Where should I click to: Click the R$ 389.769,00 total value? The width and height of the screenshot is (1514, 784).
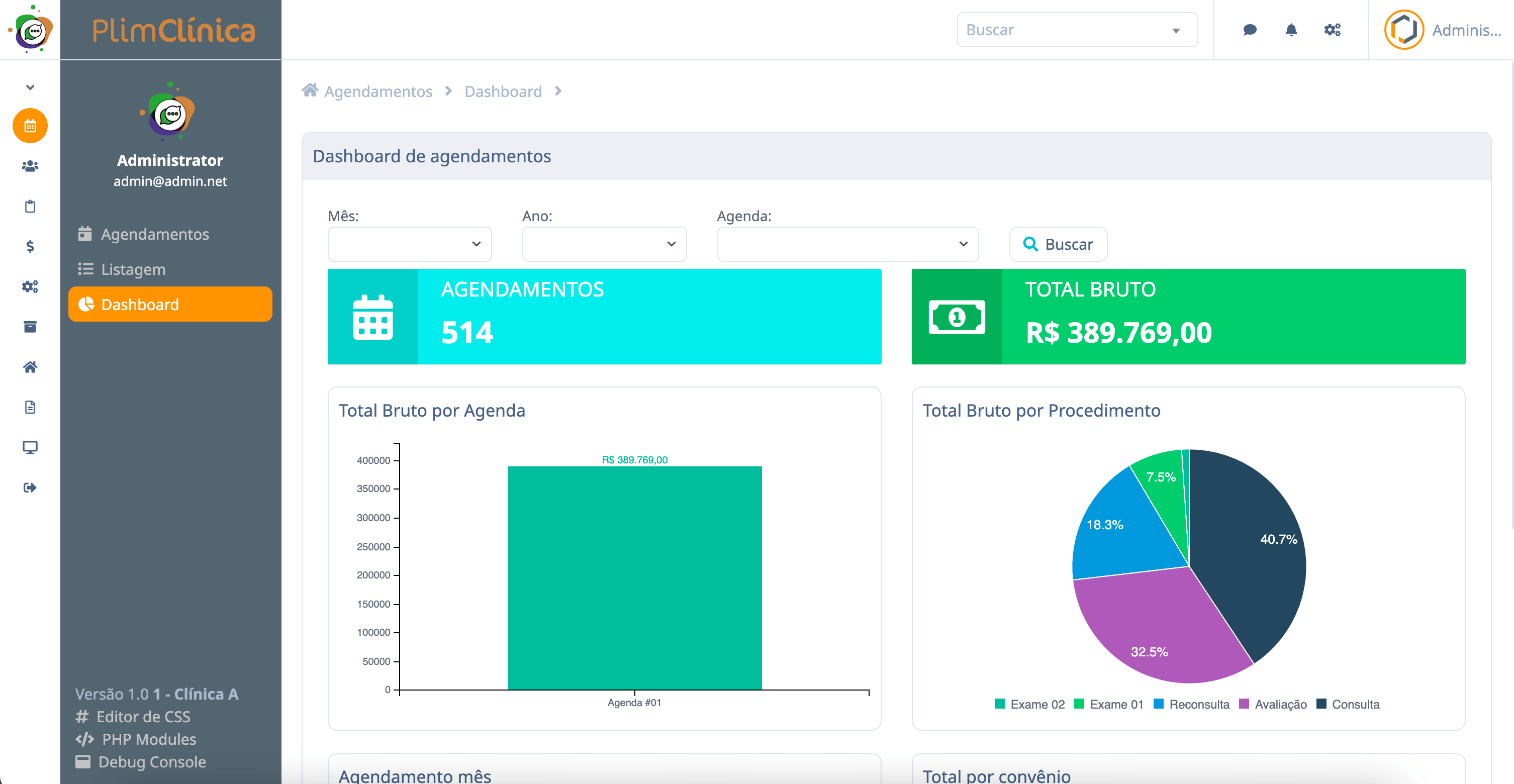click(x=1118, y=333)
